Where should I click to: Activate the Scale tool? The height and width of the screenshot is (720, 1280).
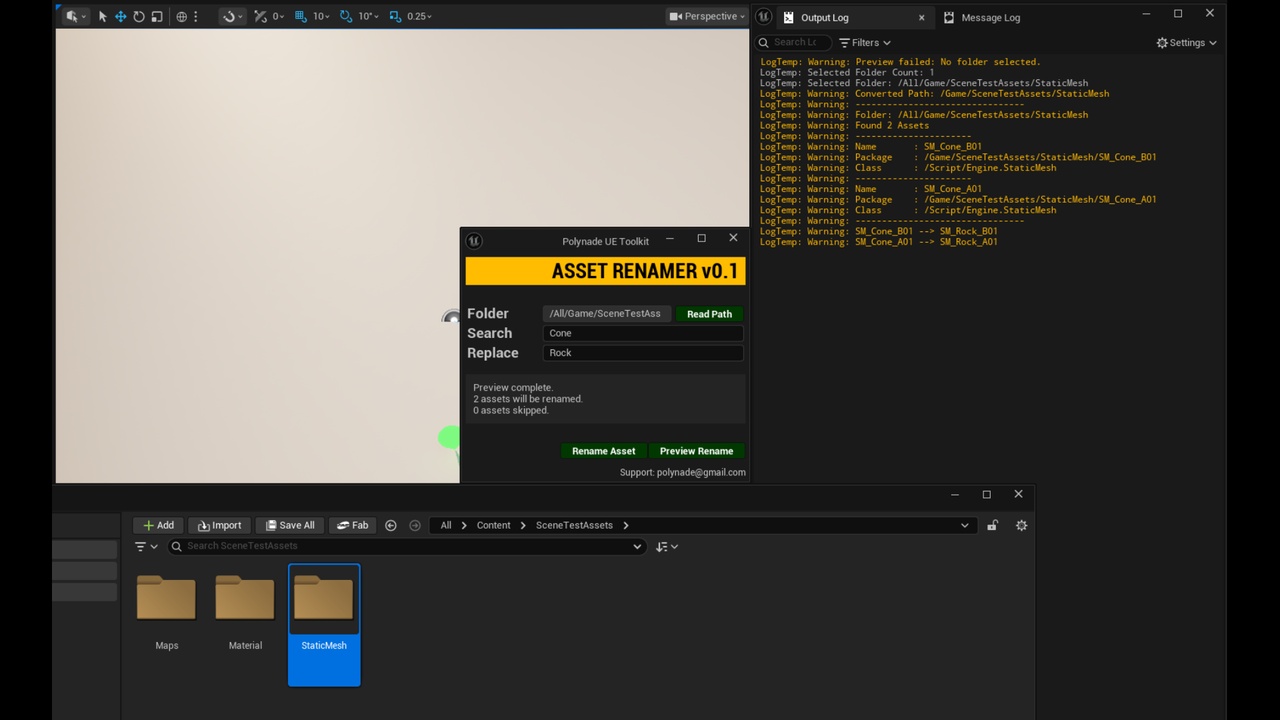pos(157,16)
